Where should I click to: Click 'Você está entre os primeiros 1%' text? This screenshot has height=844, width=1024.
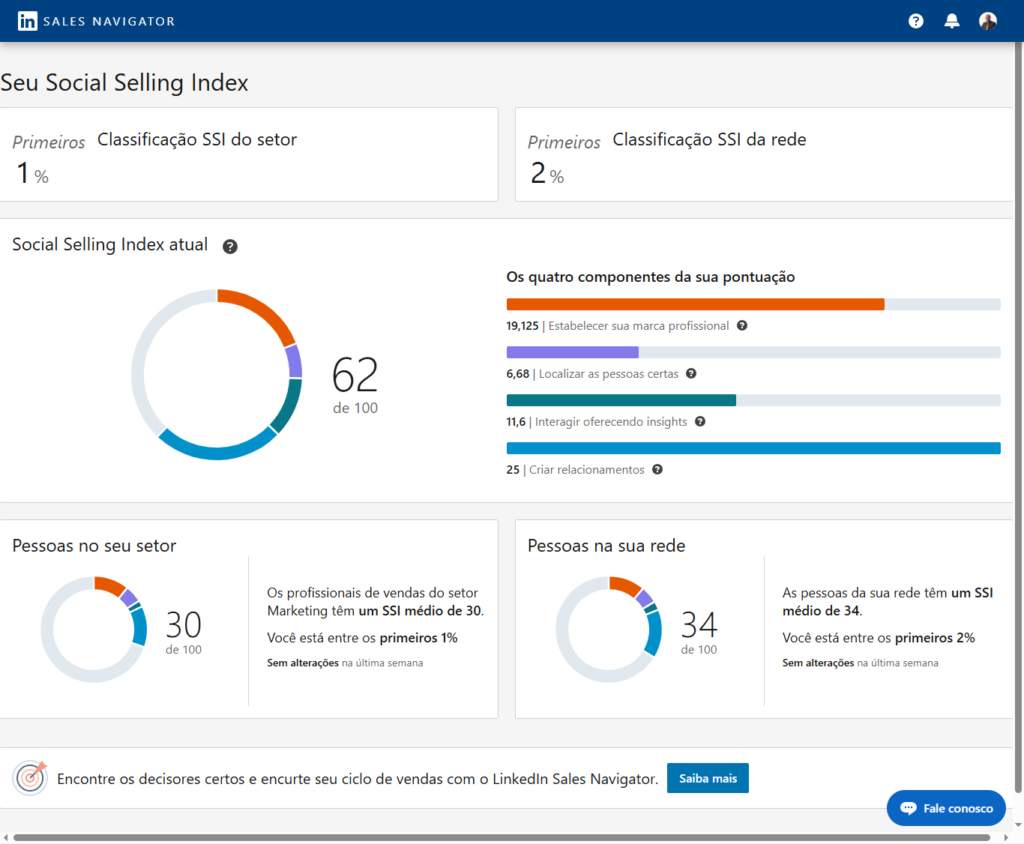pos(362,638)
